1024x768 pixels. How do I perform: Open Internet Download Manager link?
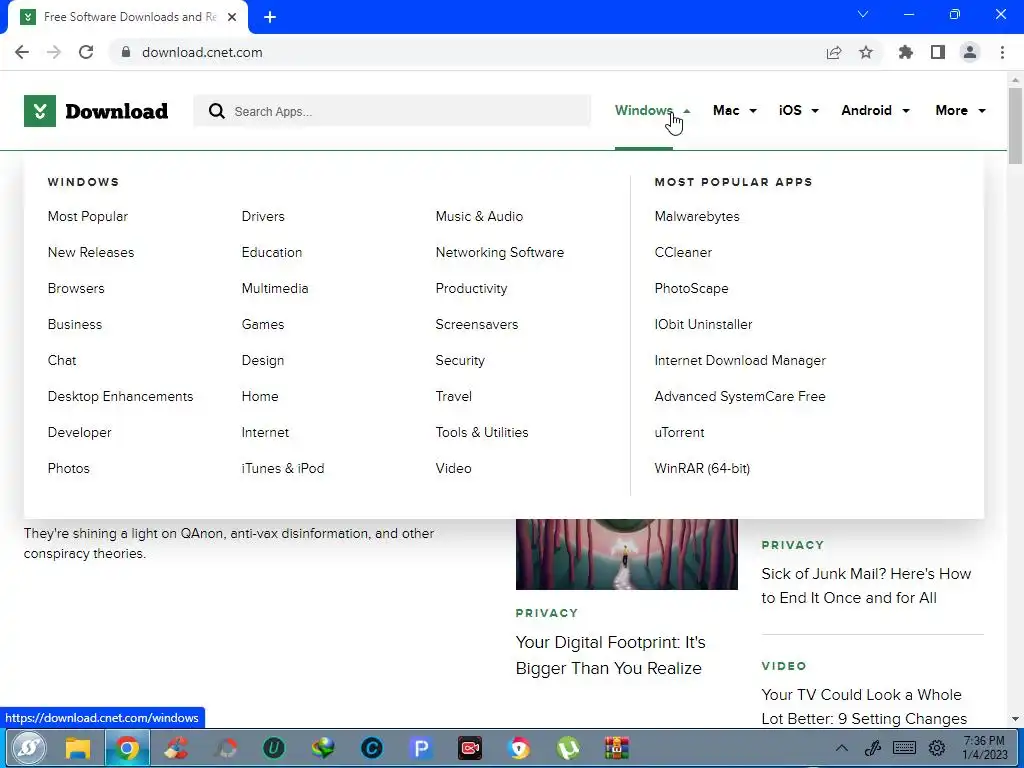click(740, 360)
